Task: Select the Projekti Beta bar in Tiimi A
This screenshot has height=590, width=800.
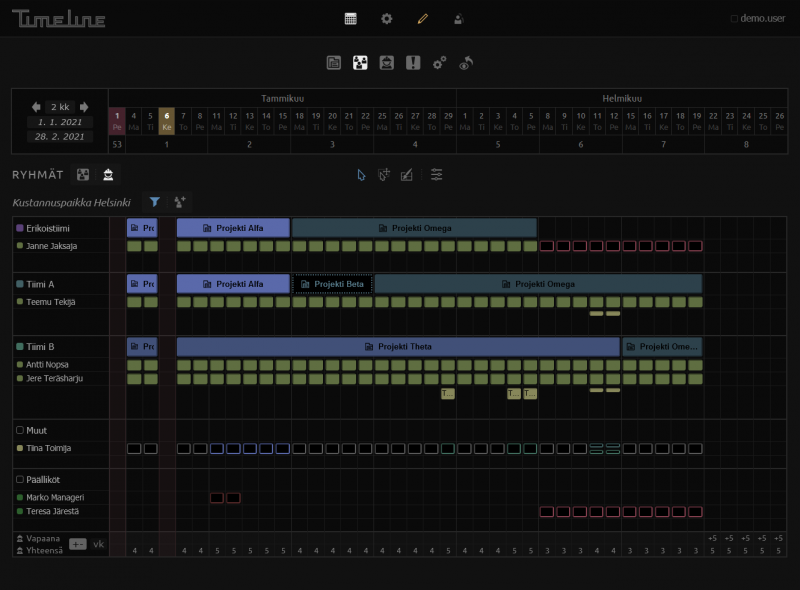Action: point(332,284)
